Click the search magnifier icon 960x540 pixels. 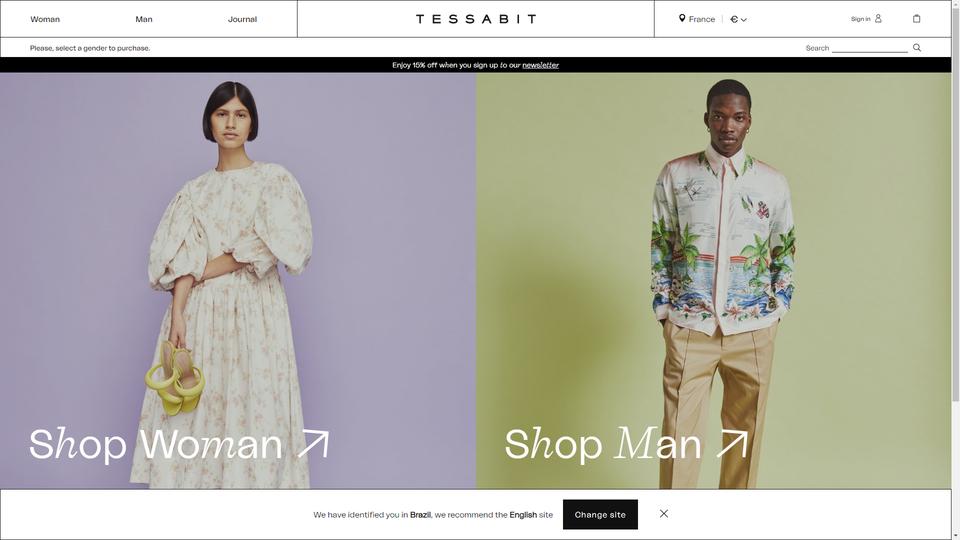(917, 48)
